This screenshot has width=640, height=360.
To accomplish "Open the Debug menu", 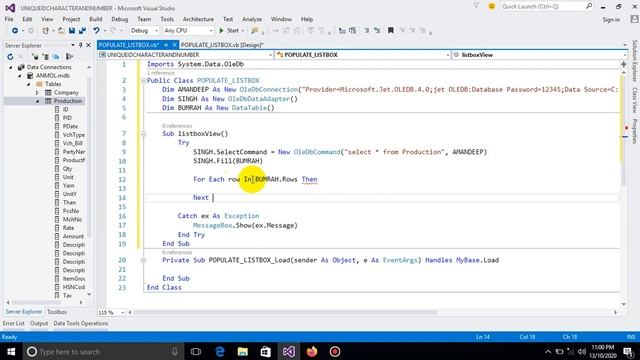I will pos(120,19).
